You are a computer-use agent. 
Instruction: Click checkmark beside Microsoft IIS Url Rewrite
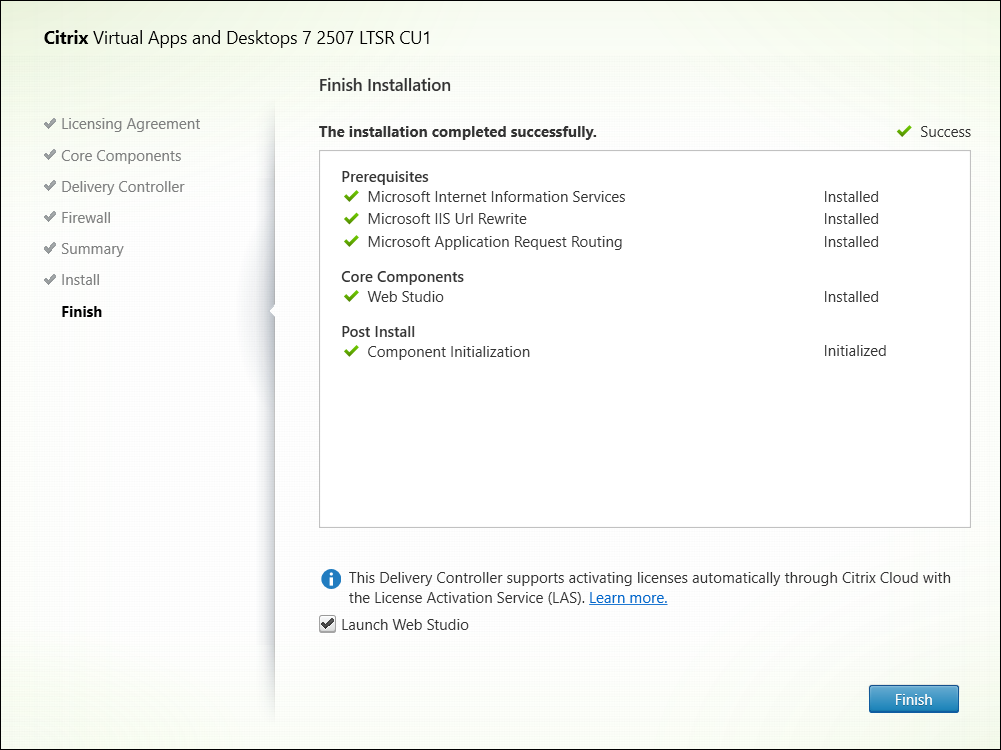(x=351, y=219)
